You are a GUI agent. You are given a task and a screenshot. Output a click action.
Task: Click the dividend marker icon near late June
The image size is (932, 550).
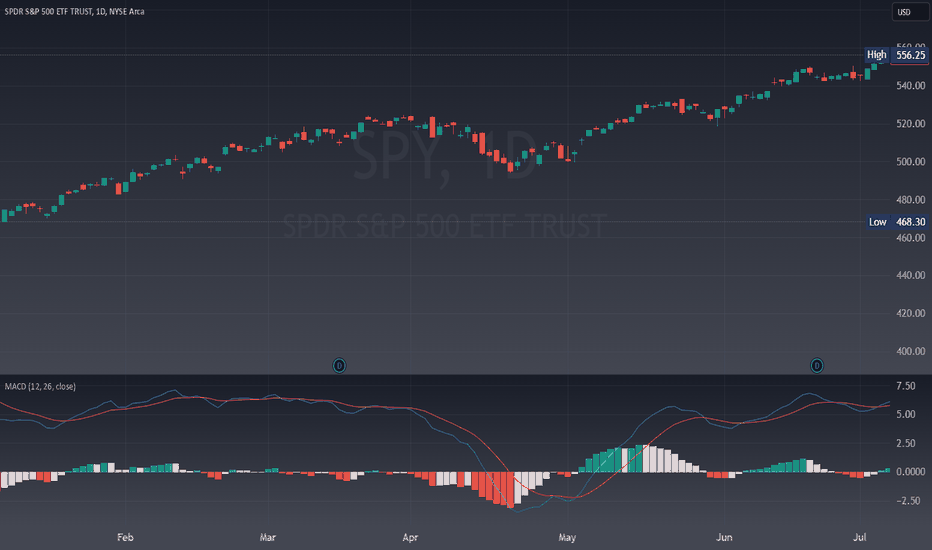817,365
